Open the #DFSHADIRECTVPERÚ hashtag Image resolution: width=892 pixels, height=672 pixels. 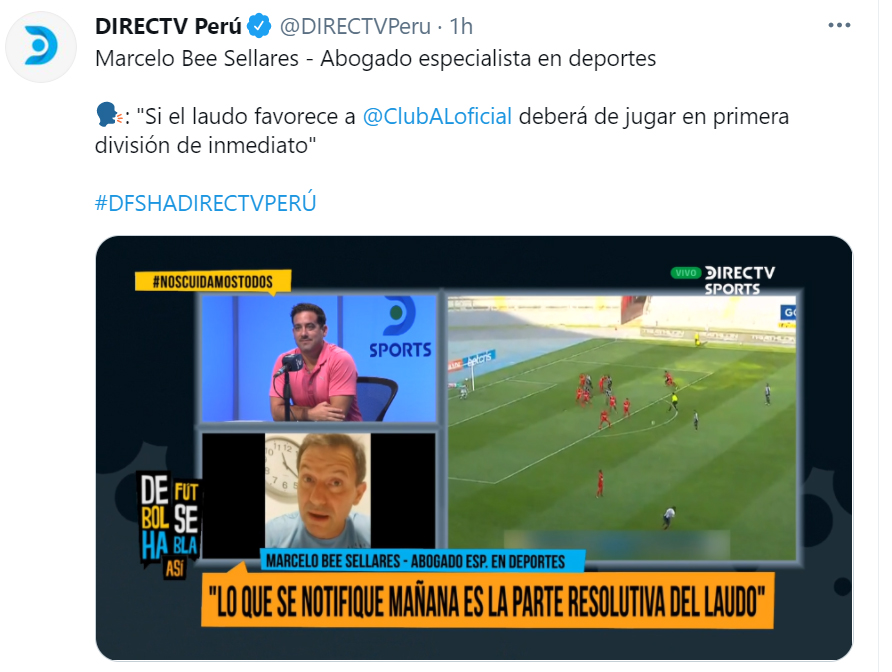tap(205, 203)
